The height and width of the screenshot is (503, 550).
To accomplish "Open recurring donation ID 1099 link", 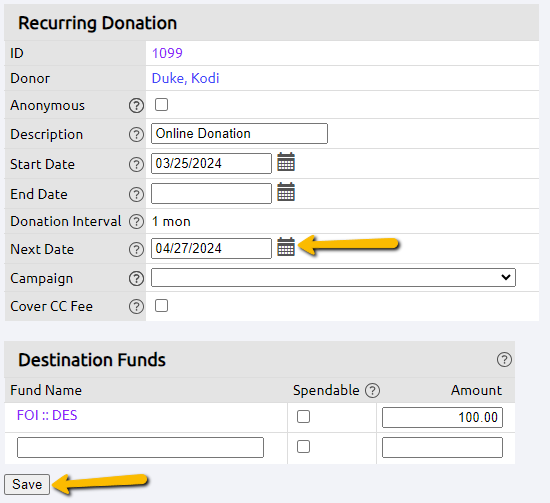I will (x=167, y=53).
